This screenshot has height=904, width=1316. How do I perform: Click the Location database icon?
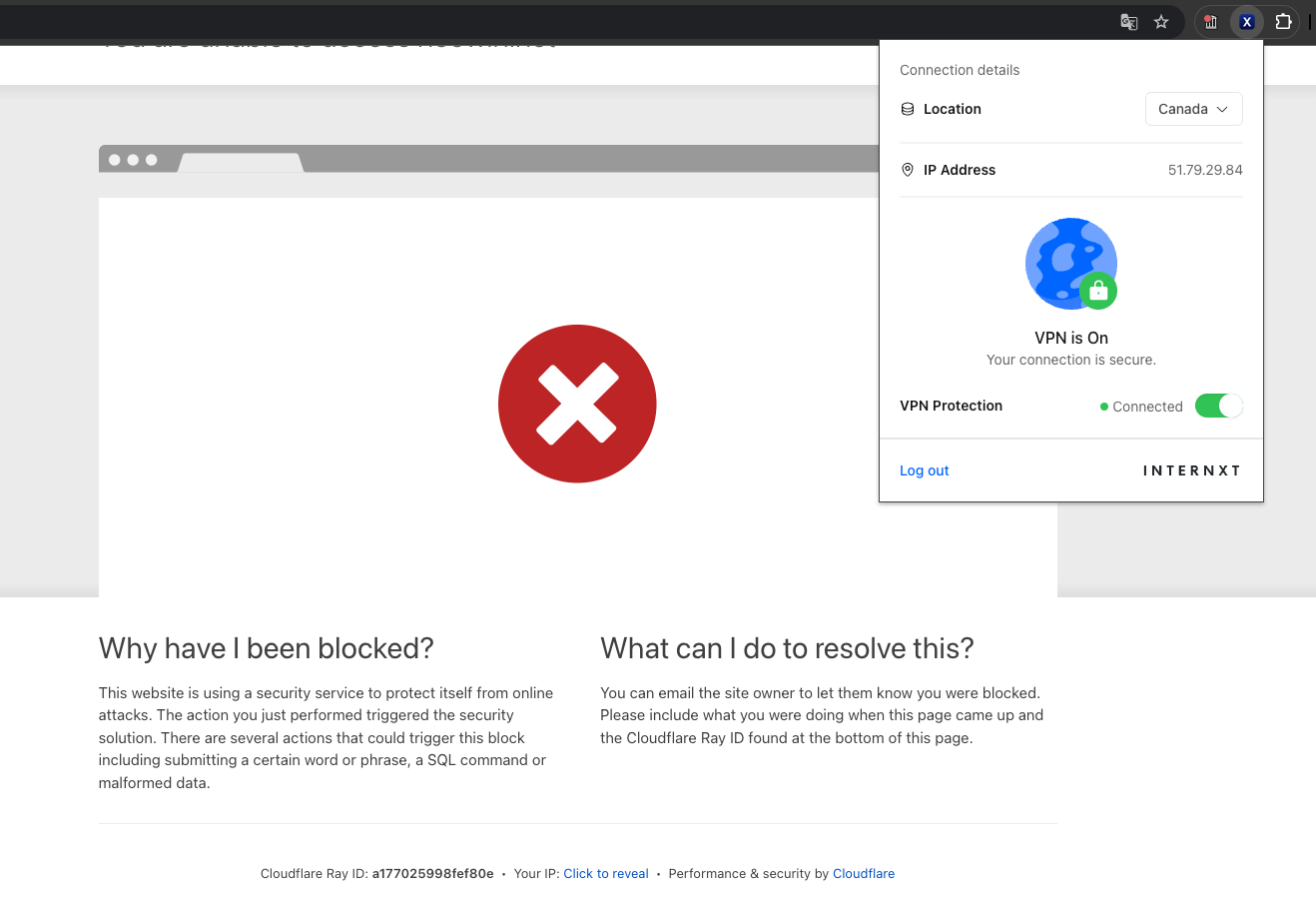(x=908, y=109)
